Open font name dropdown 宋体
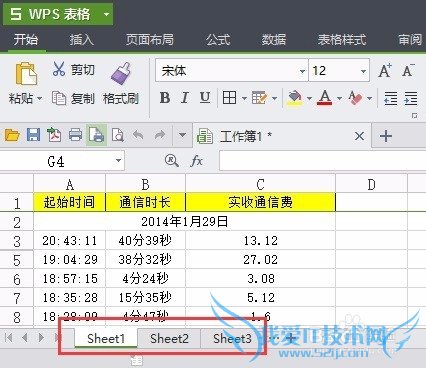 click(302, 71)
